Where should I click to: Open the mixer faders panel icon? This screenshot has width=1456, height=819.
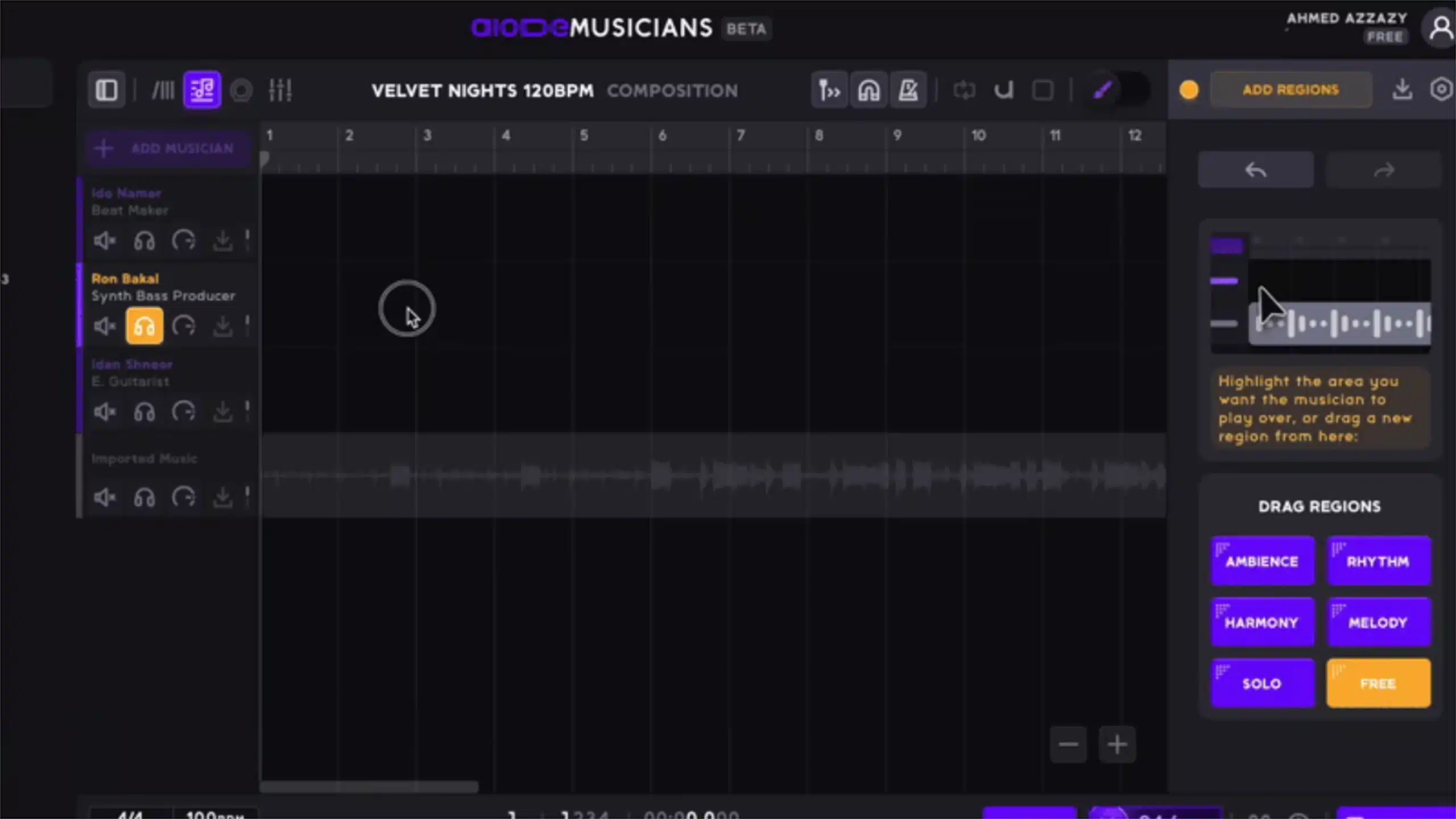(280, 89)
